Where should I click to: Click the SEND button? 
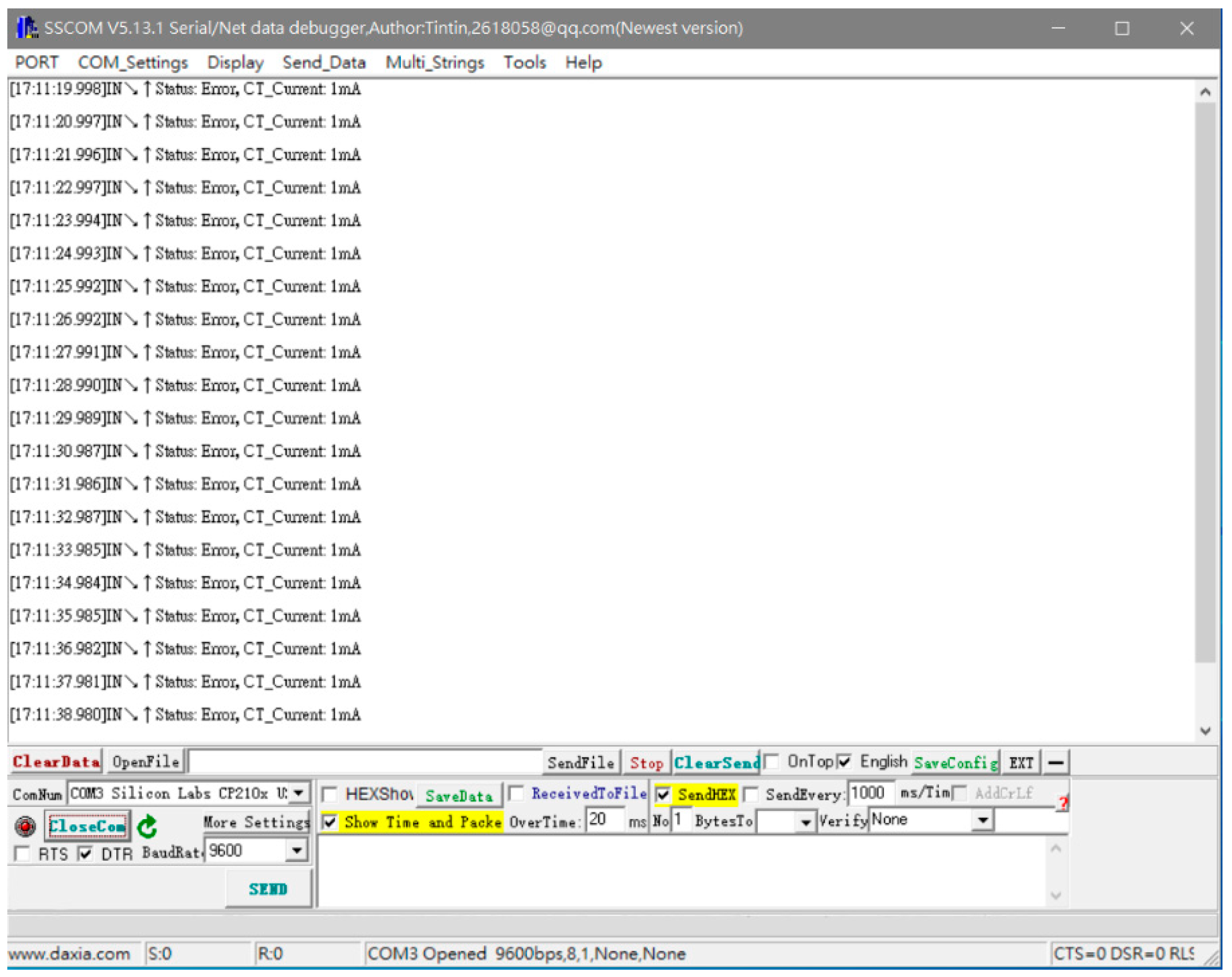click(268, 889)
